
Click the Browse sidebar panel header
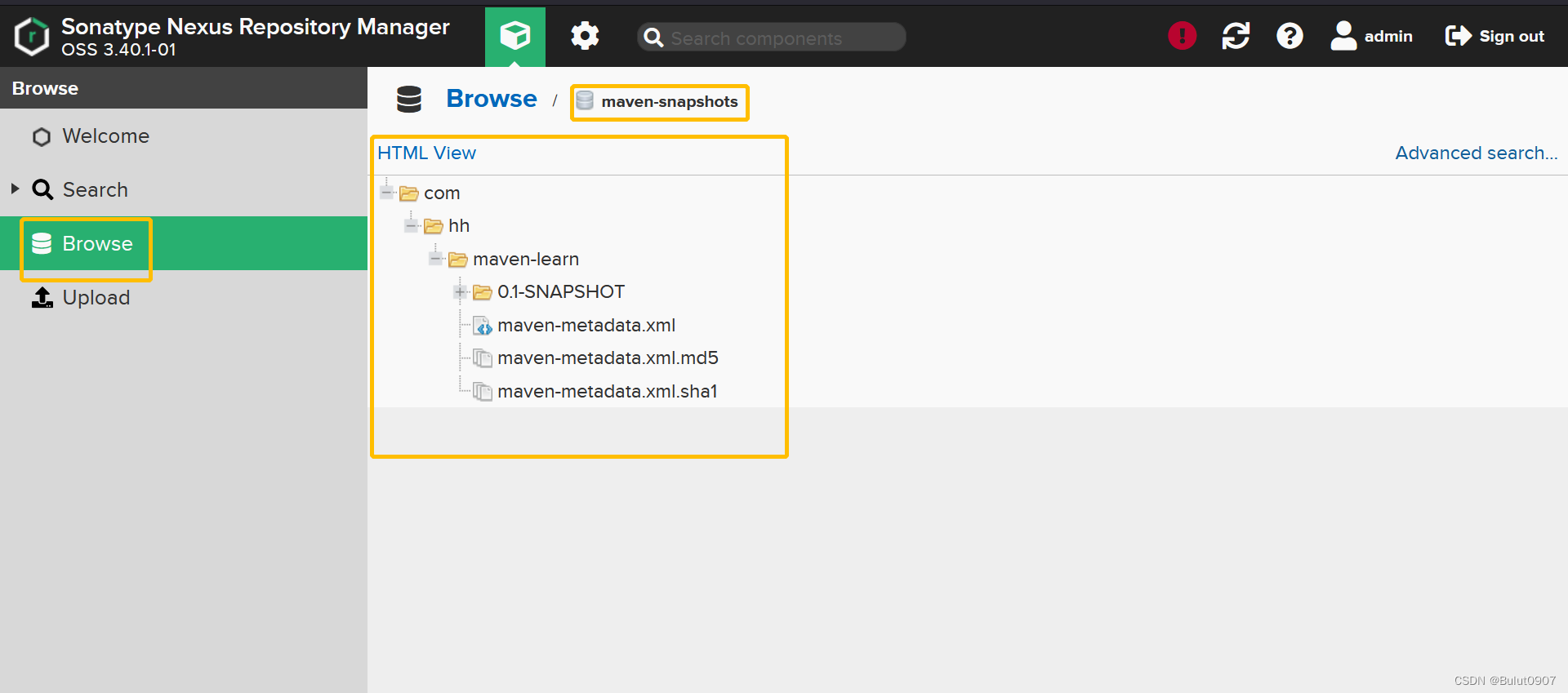coord(184,88)
